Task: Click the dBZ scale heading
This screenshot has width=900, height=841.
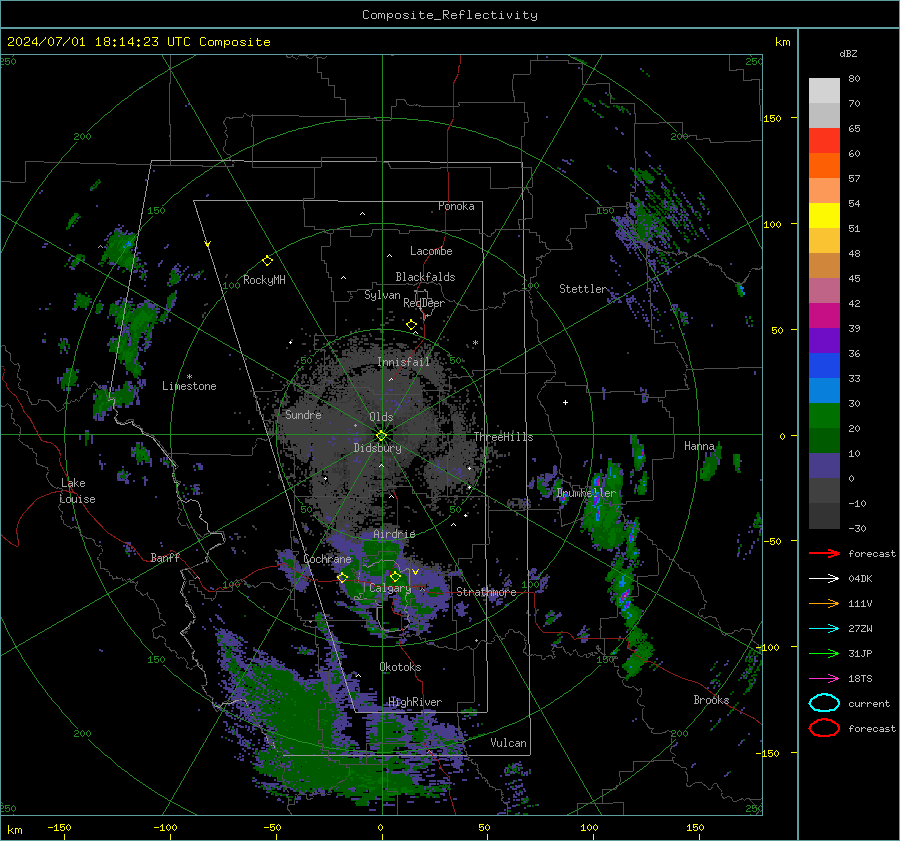Action: coord(848,53)
